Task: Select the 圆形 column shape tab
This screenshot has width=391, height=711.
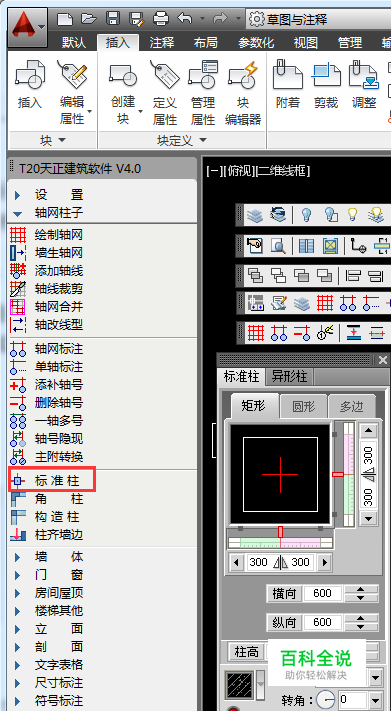Action: [303, 406]
